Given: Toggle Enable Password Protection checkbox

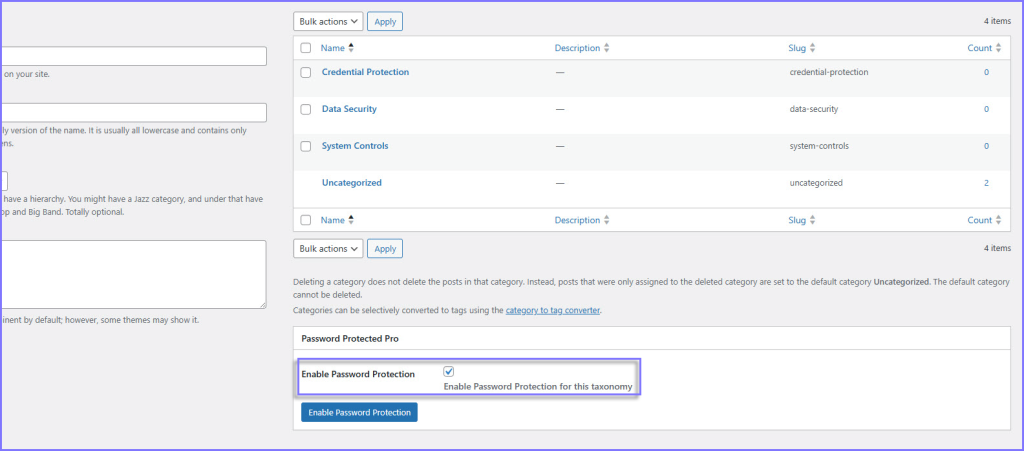Looking at the screenshot, I should tap(449, 371).
